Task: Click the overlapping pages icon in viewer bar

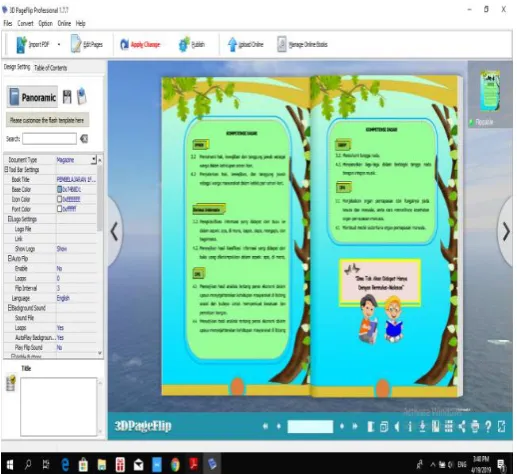Action: tap(384, 426)
